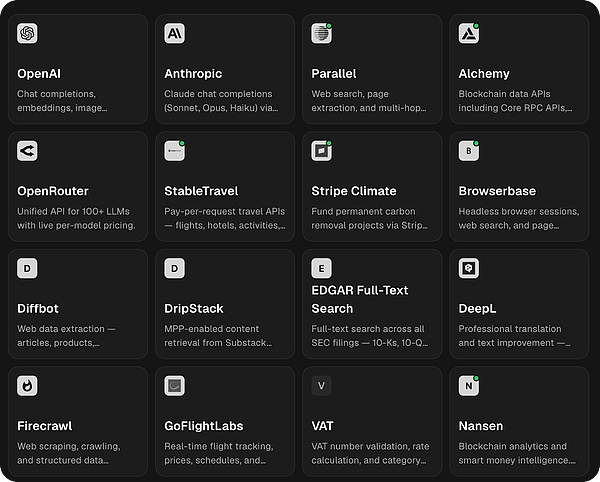Open EDGAR Full-Text Search title

(x=360, y=299)
